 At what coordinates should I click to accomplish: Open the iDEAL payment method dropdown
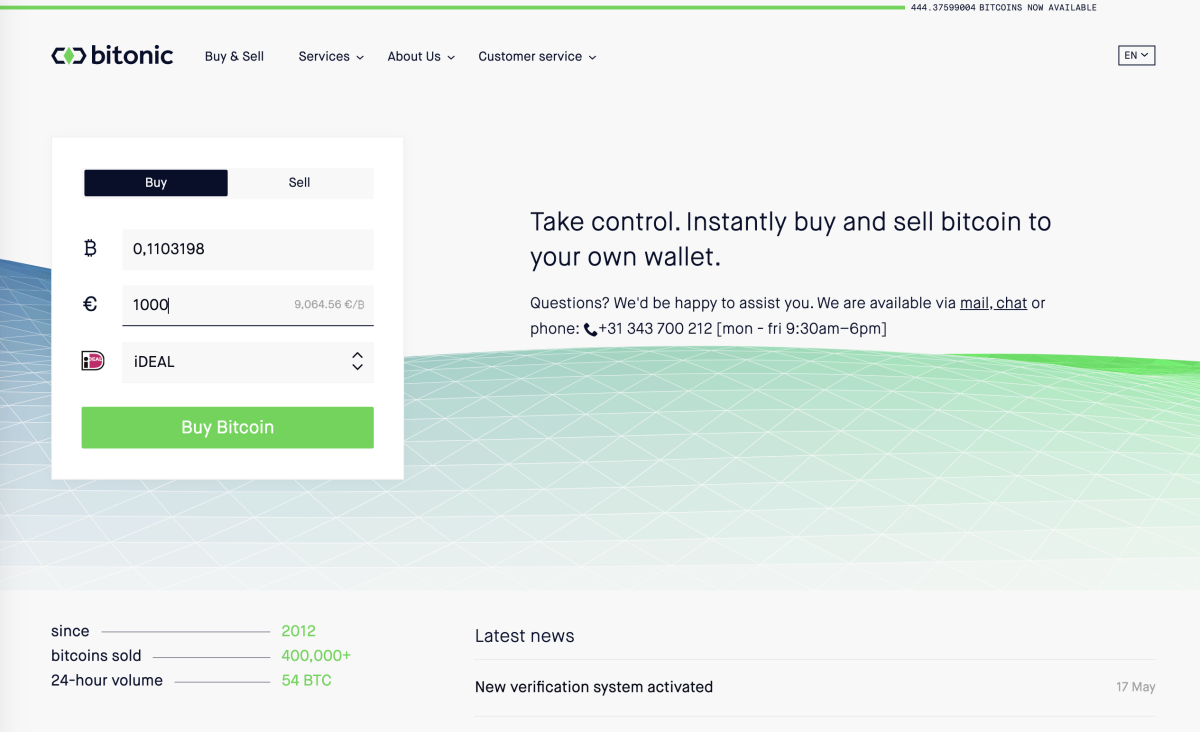coord(248,362)
